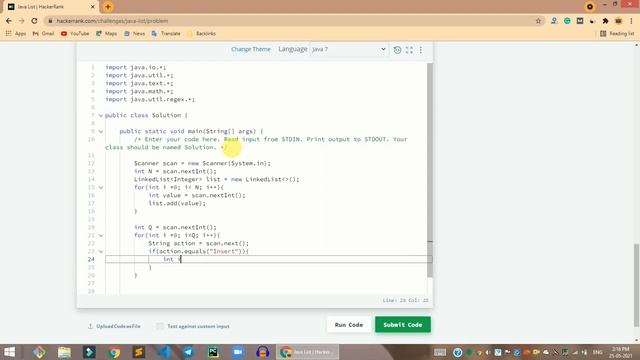
Task: Open the Windows Start menu
Action: [9, 352]
